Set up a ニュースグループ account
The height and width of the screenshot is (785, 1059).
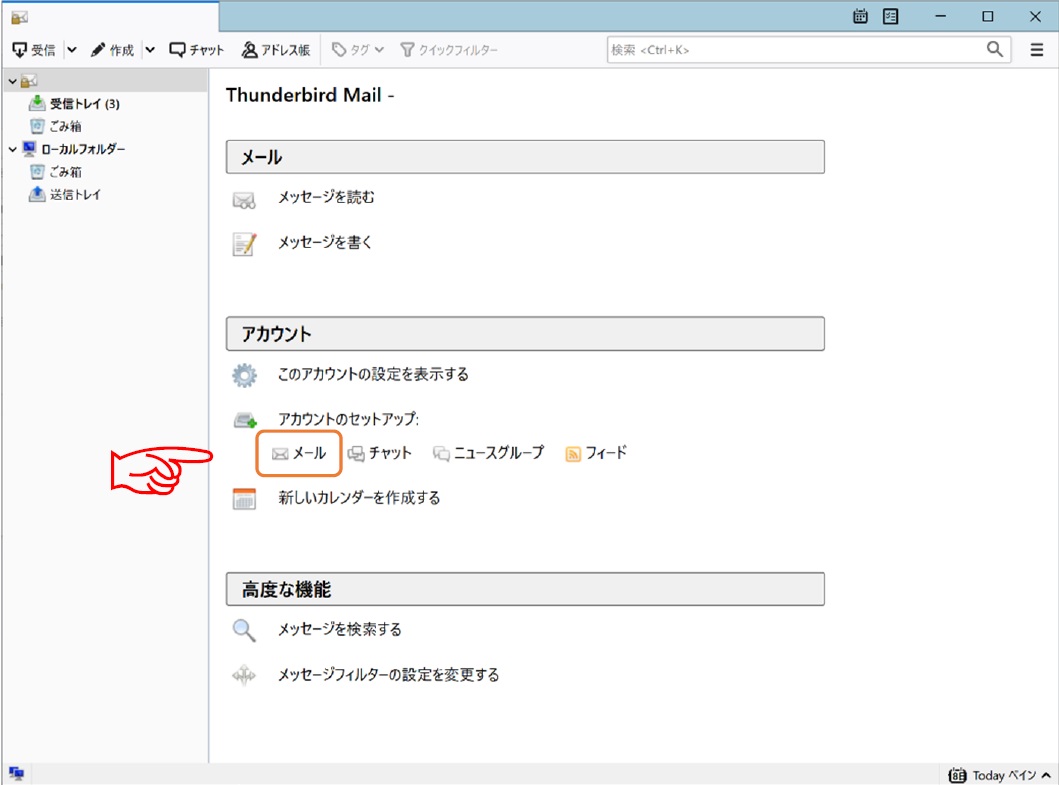pos(488,453)
